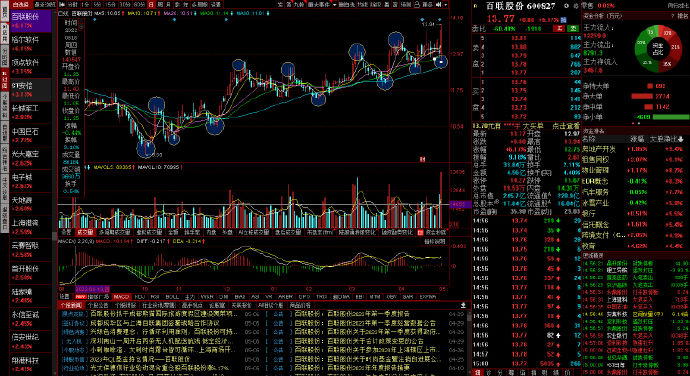This screenshot has width=690, height=376.
Task: Open the 个股公告 news tab
Action: coord(98,305)
